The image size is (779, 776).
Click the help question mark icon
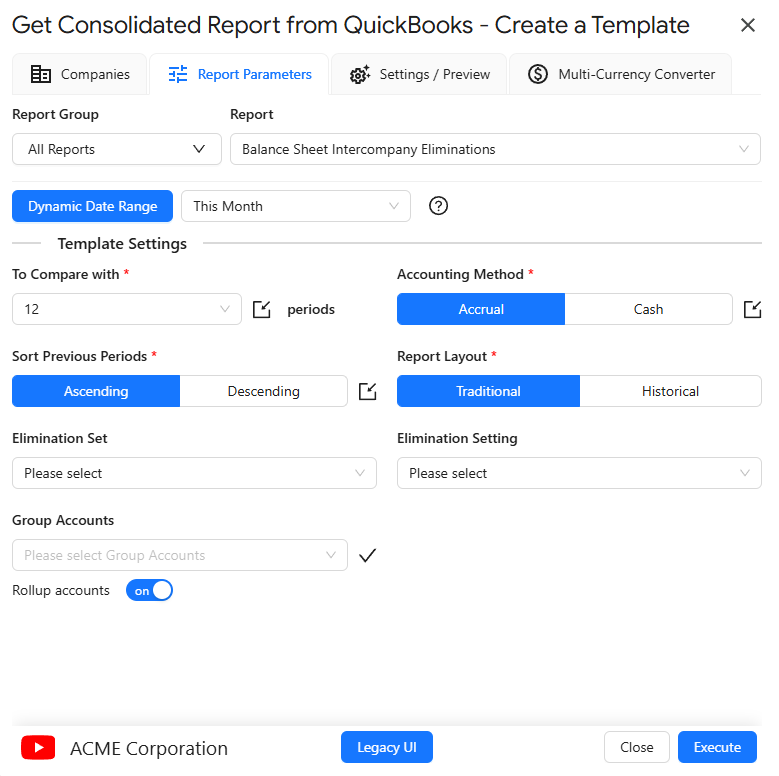(438, 206)
